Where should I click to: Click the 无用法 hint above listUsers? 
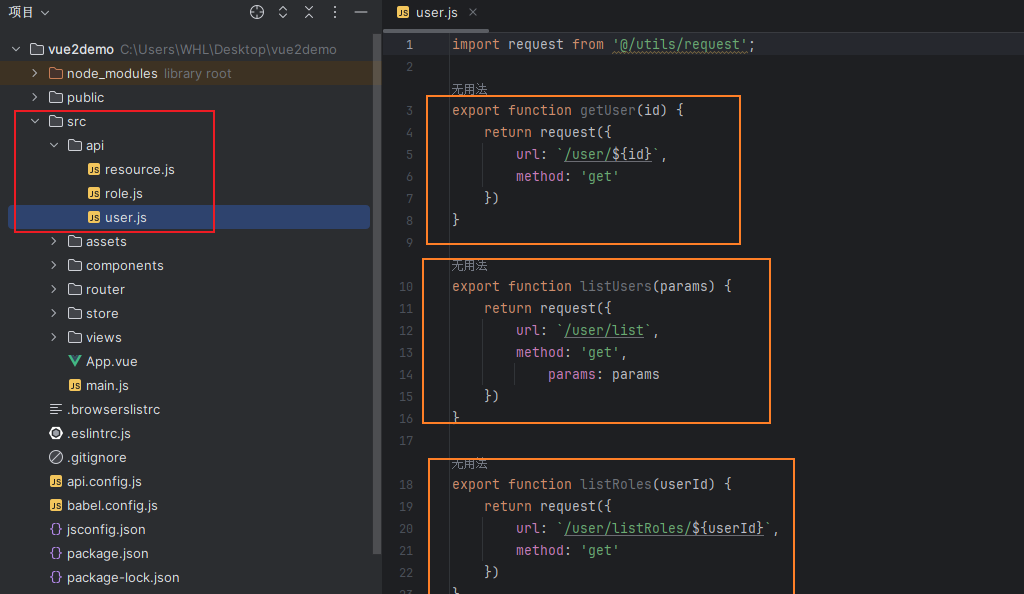[469, 265]
